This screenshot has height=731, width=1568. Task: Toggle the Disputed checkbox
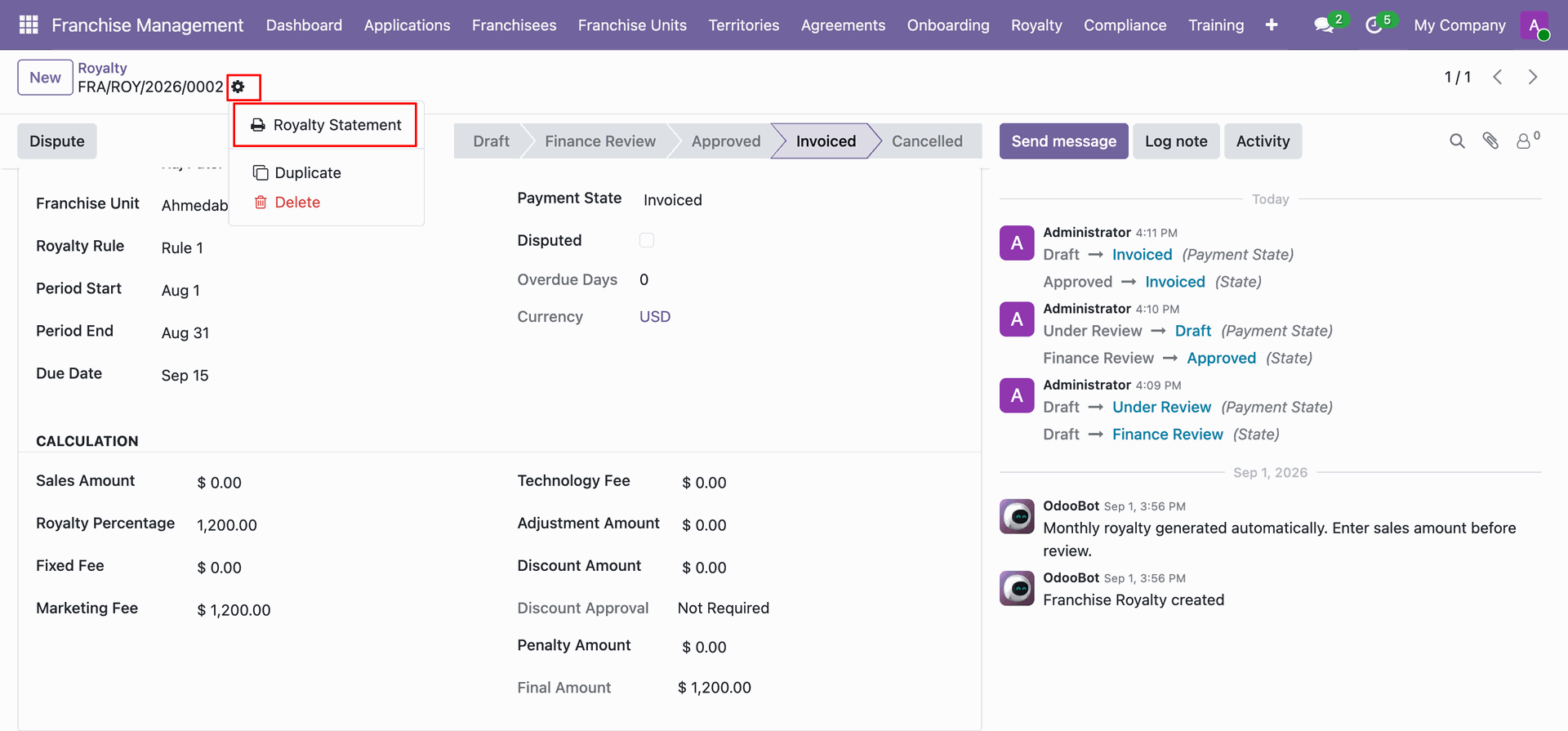pyautogui.click(x=647, y=240)
